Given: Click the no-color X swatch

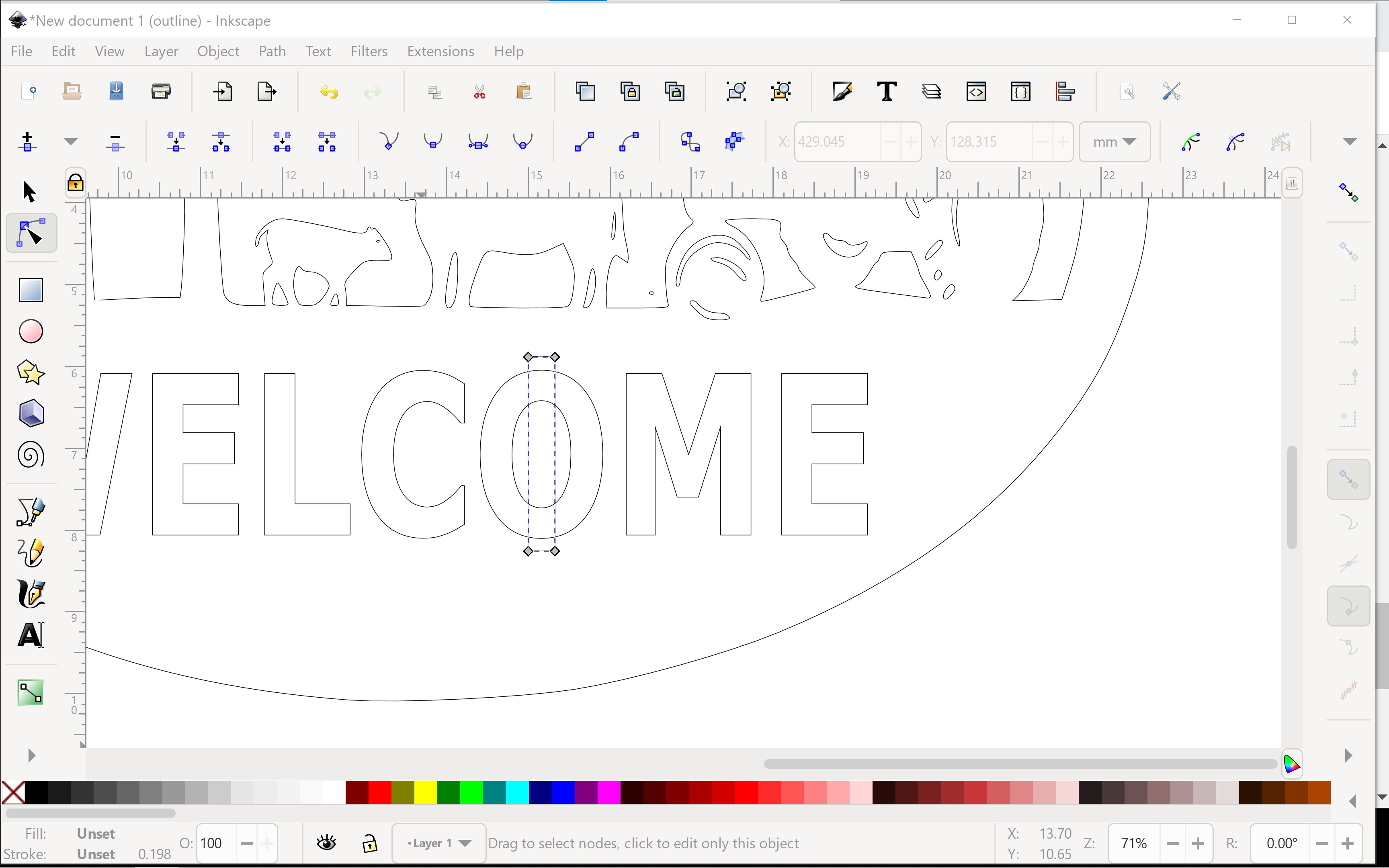Looking at the screenshot, I should 13,792.
